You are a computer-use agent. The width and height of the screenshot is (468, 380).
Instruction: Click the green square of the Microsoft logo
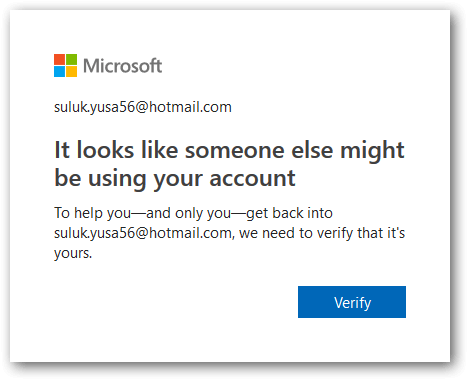click(x=71, y=59)
